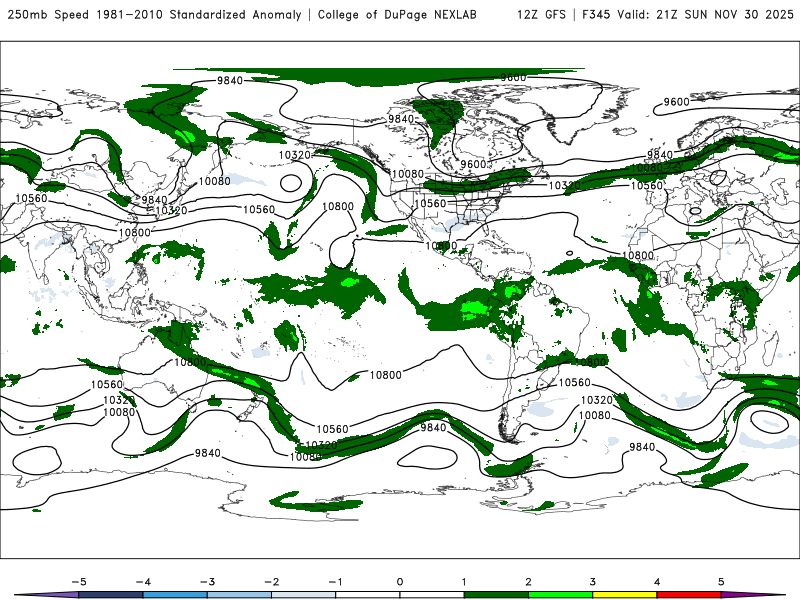Click the '4' colorbar tick label
Viewport: 800px width, 600px height.
point(657,582)
